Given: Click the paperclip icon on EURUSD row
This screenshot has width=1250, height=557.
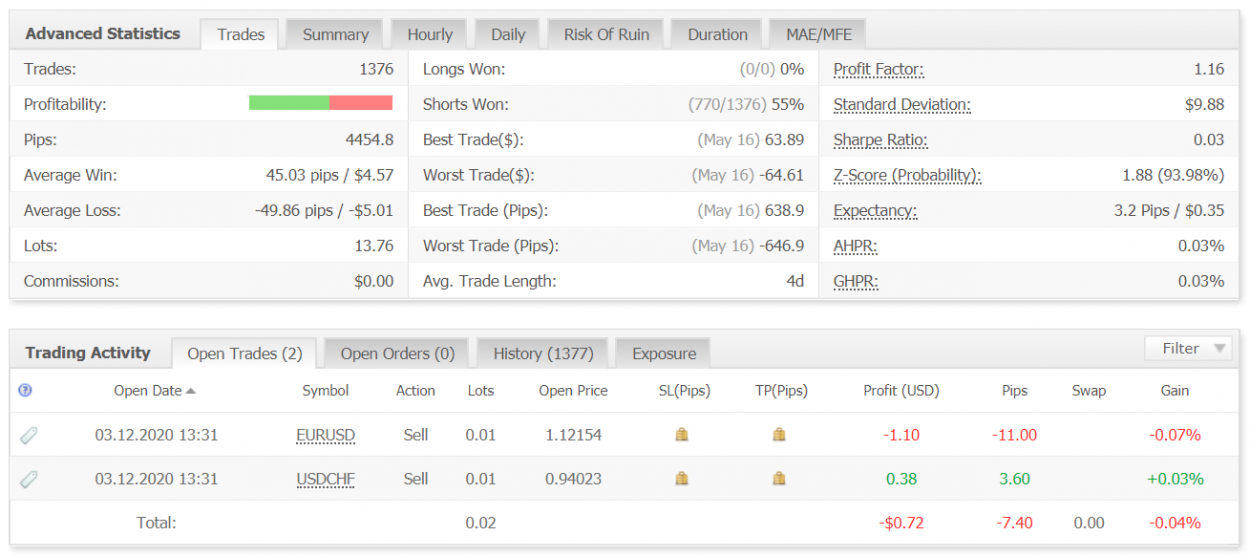Looking at the screenshot, I should click(x=29, y=435).
